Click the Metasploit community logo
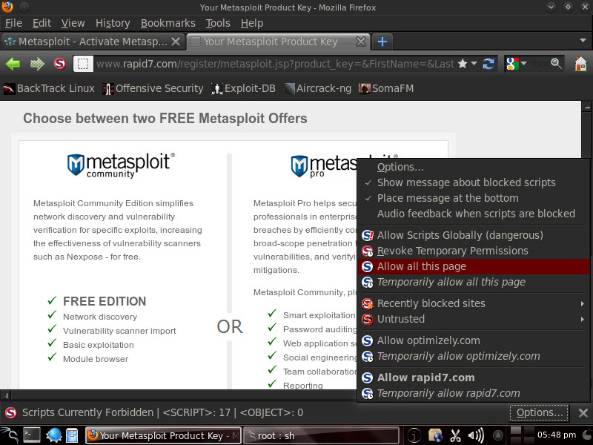 click(121, 165)
